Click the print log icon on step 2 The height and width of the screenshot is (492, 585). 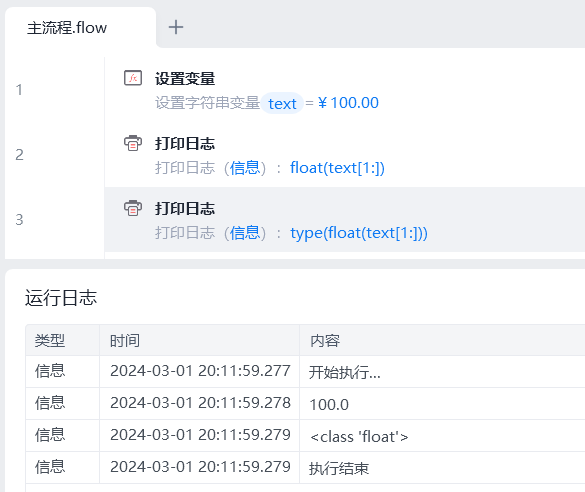pos(133,143)
